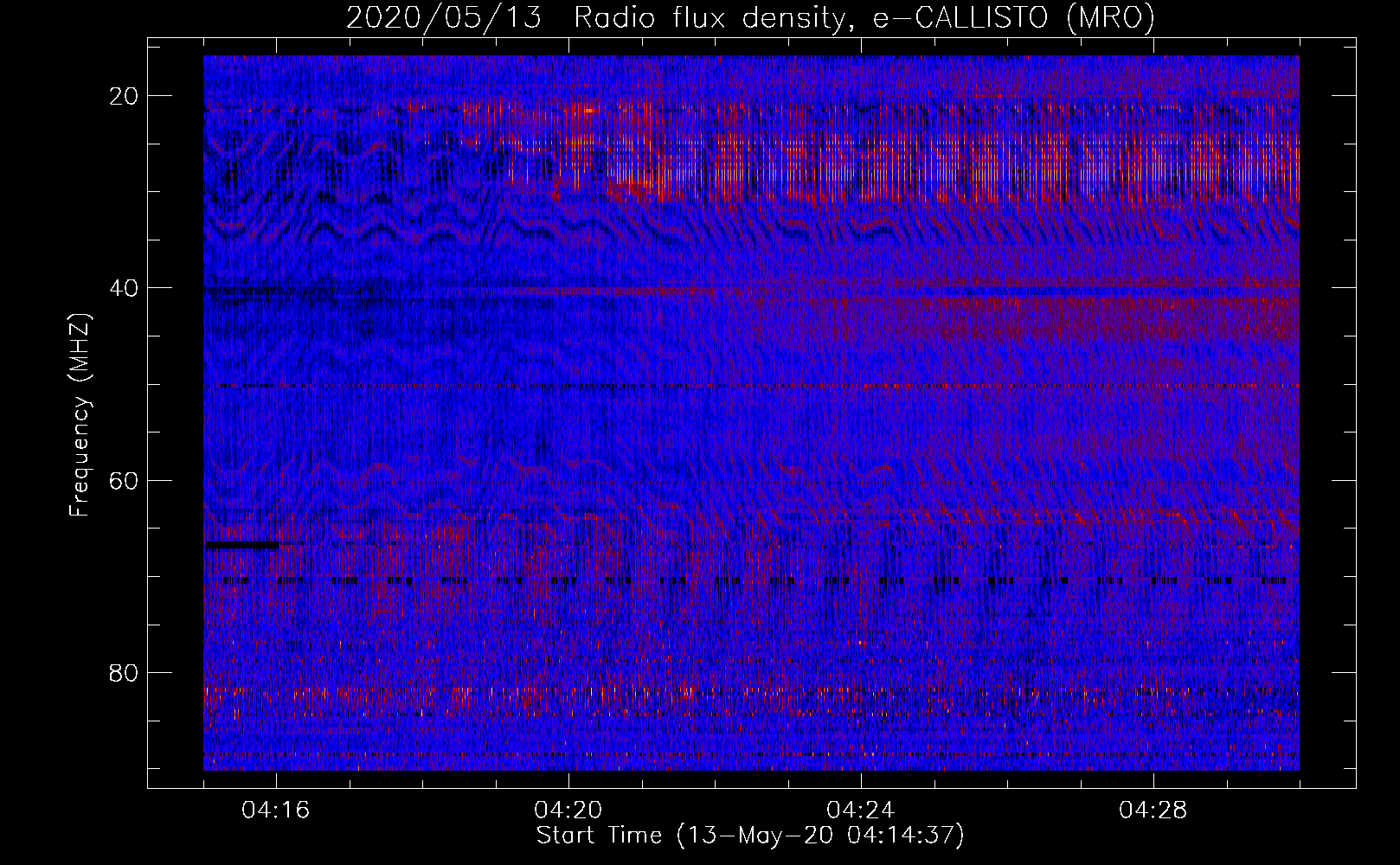Click the 04:28 time tick label
This screenshot has width=1400, height=865.
pos(1153,811)
